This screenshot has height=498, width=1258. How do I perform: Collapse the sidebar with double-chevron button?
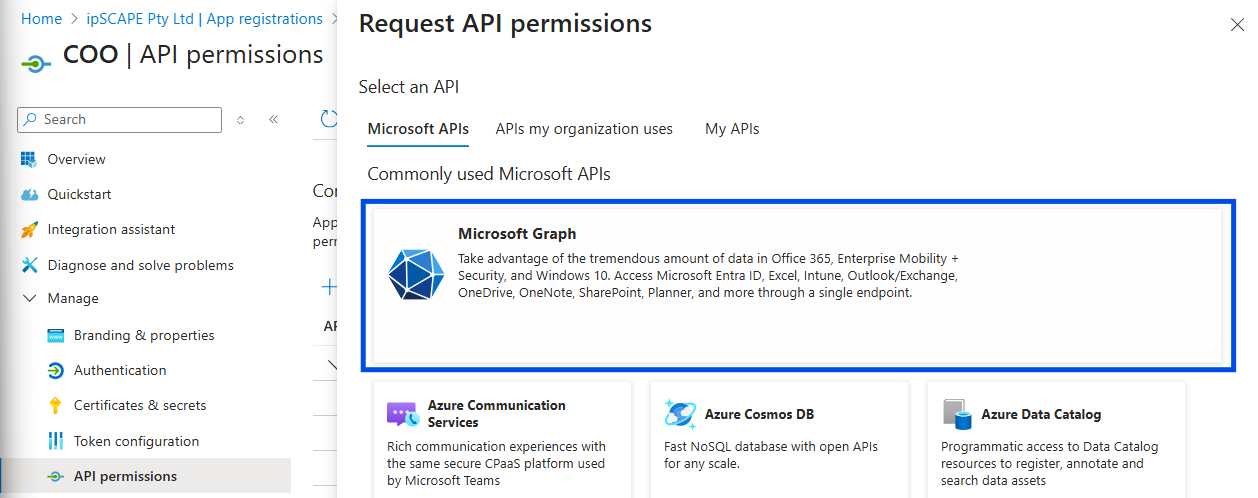point(273,120)
